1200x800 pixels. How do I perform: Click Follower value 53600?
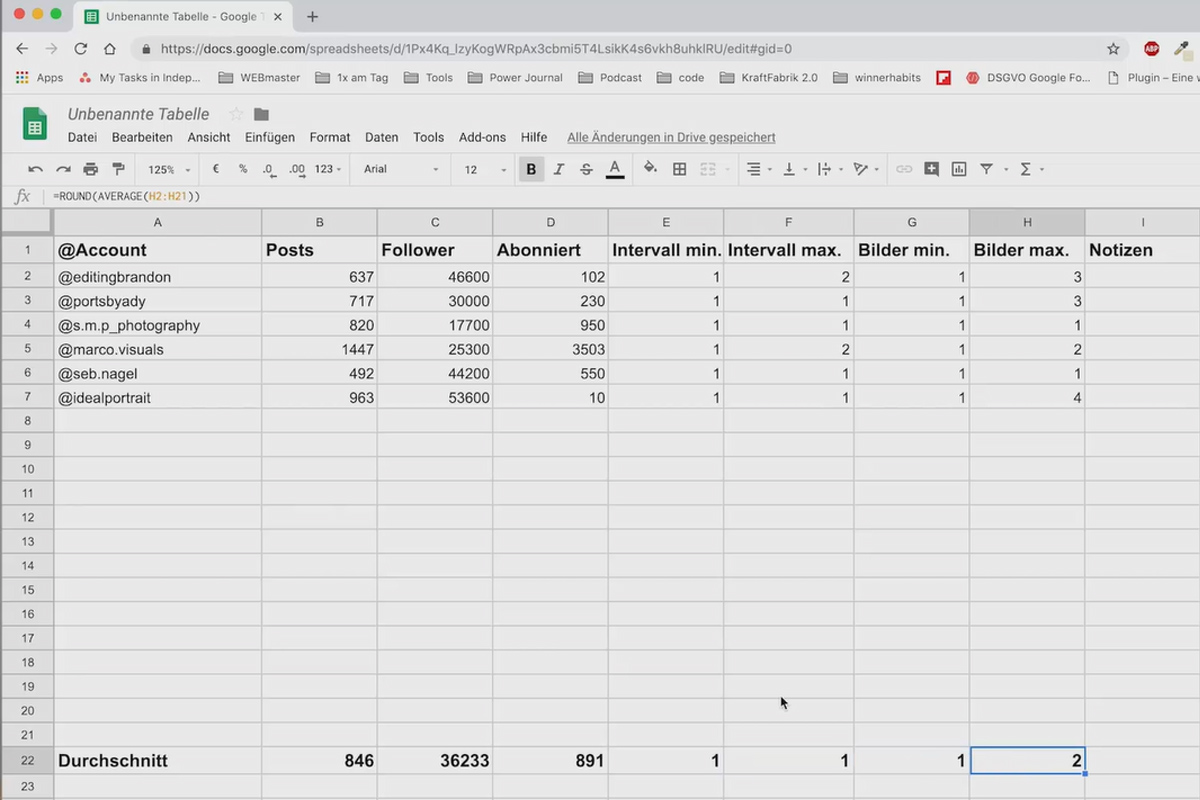[x=435, y=398]
